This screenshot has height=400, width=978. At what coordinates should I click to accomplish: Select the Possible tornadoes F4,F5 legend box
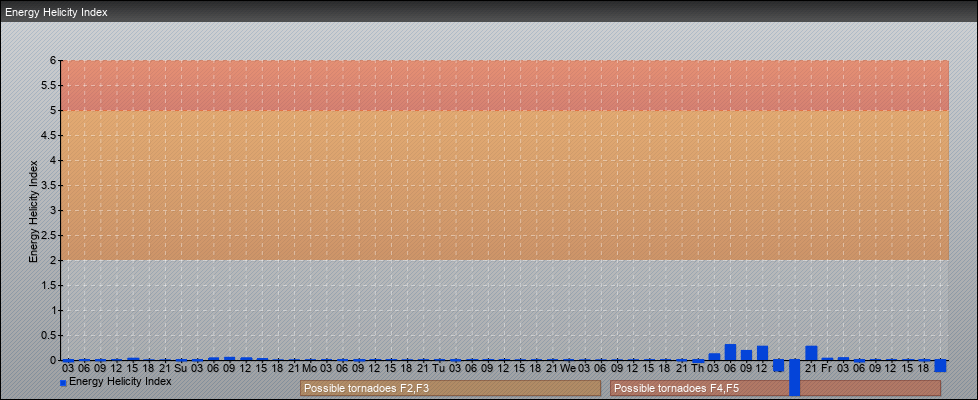[775, 388]
